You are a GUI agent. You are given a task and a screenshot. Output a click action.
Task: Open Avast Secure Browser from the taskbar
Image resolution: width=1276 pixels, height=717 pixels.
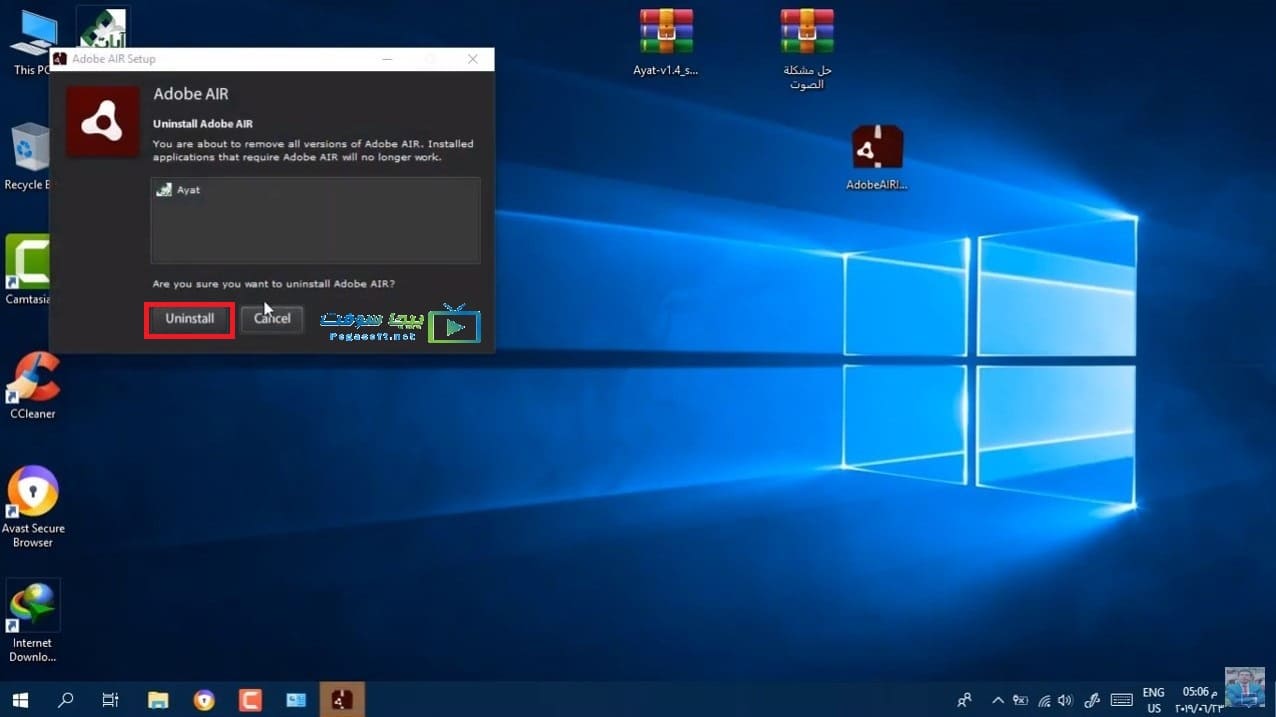[204, 700]
